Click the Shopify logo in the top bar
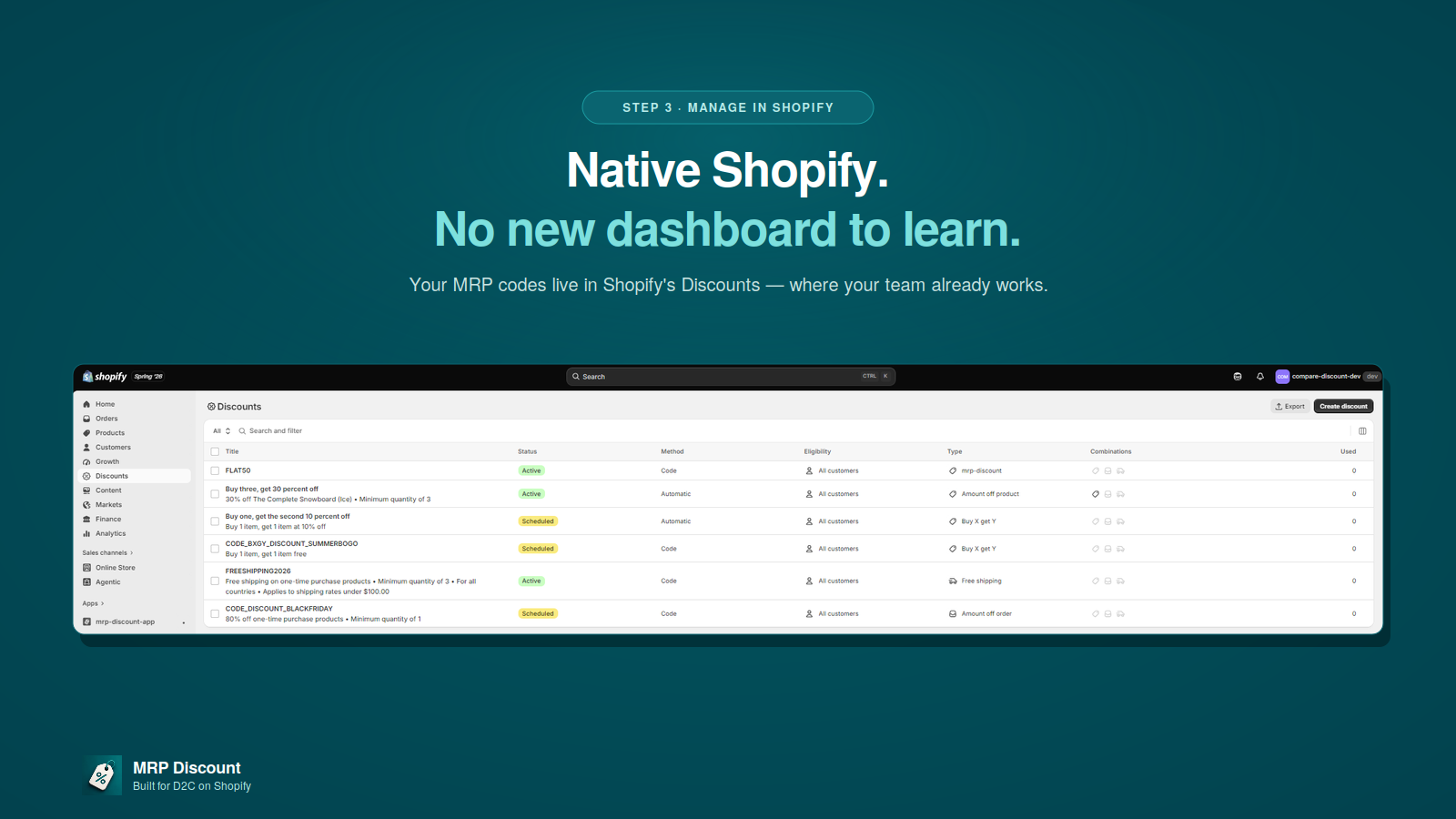Image resolution: width=1456 pixels, height=819 pixels. point(105,377)
